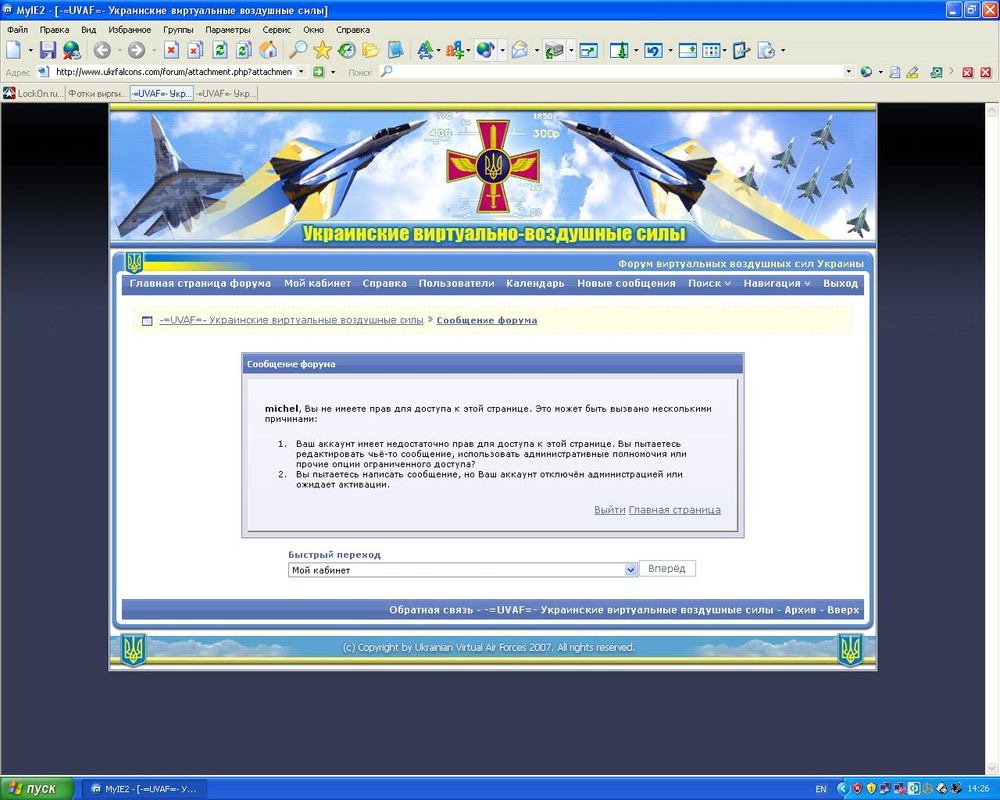Switch to the Фотки вирпи... browser tab

pos(97,93)
